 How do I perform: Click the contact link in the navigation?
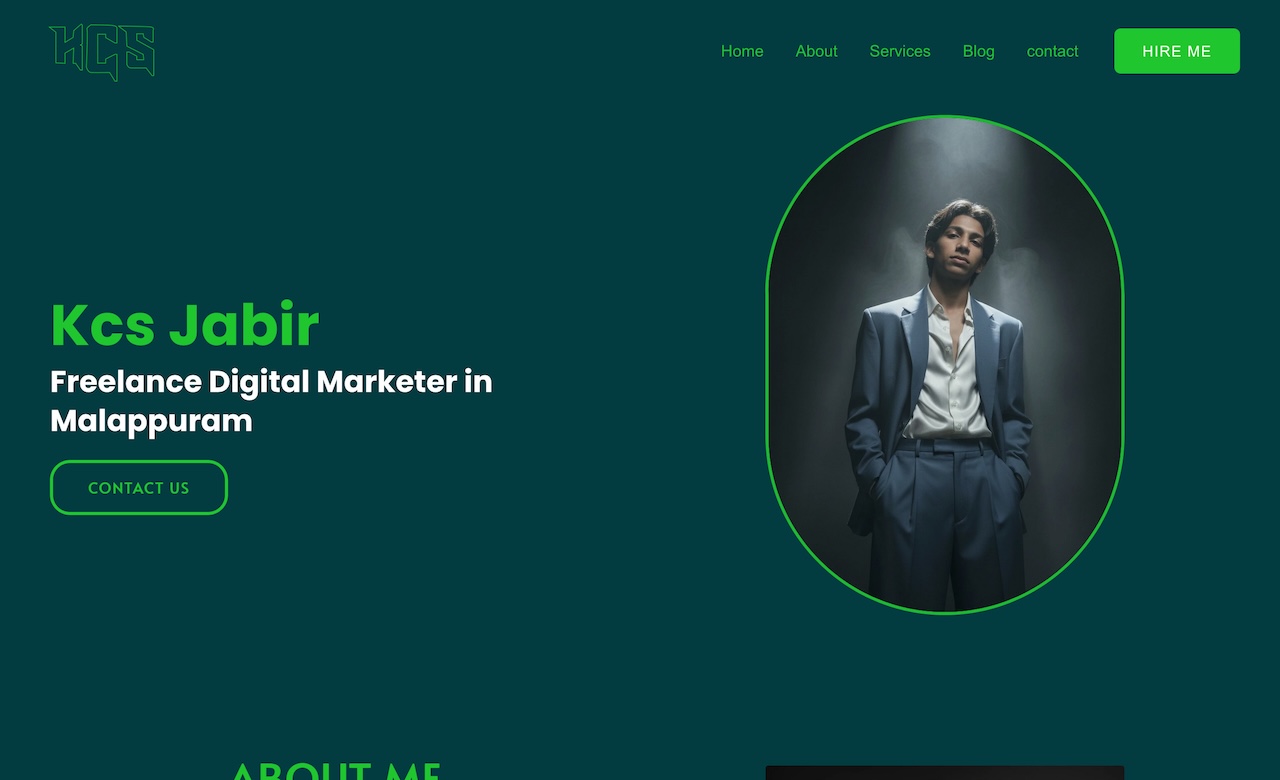[x=1052, y=51]
